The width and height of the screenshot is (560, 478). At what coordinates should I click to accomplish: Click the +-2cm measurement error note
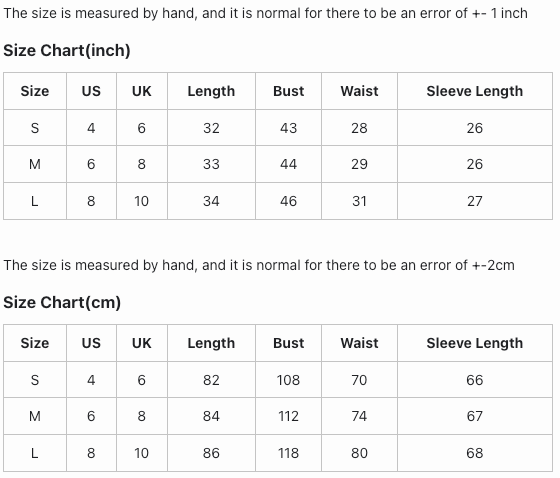click(259, 265)
